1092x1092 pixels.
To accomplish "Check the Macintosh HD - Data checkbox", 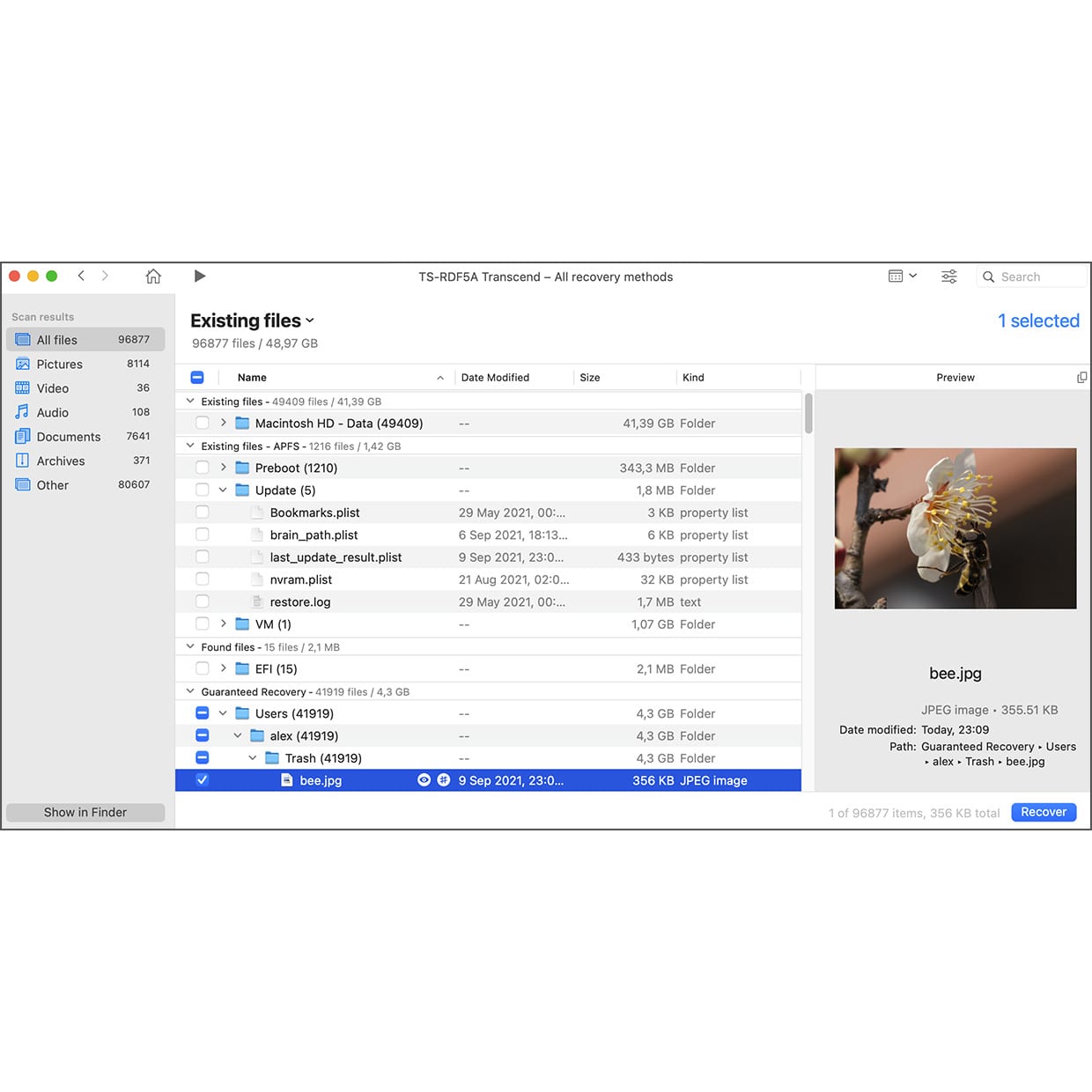I will coord(203,424).
